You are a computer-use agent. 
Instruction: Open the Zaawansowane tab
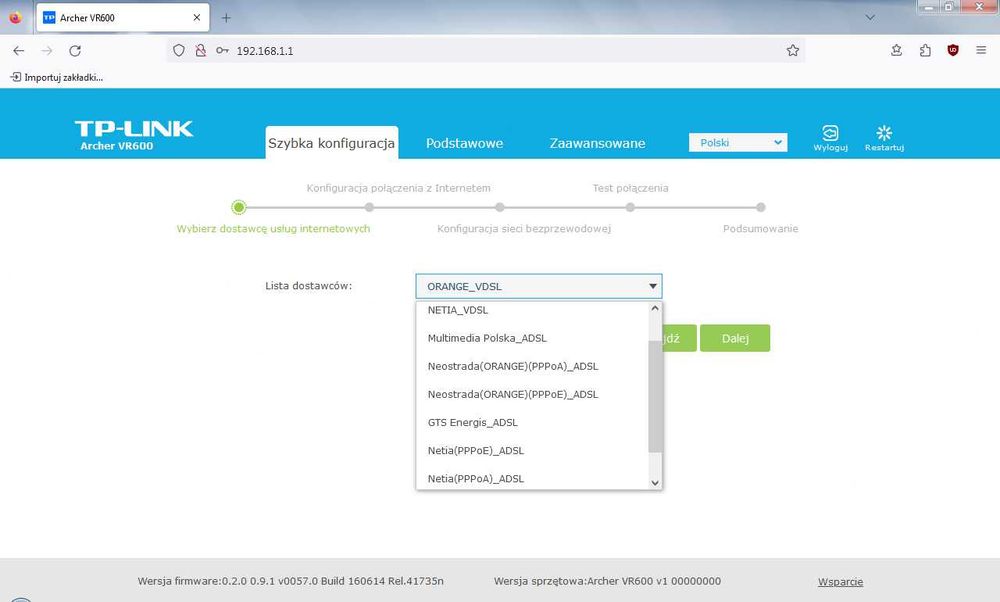click(598, 143)
